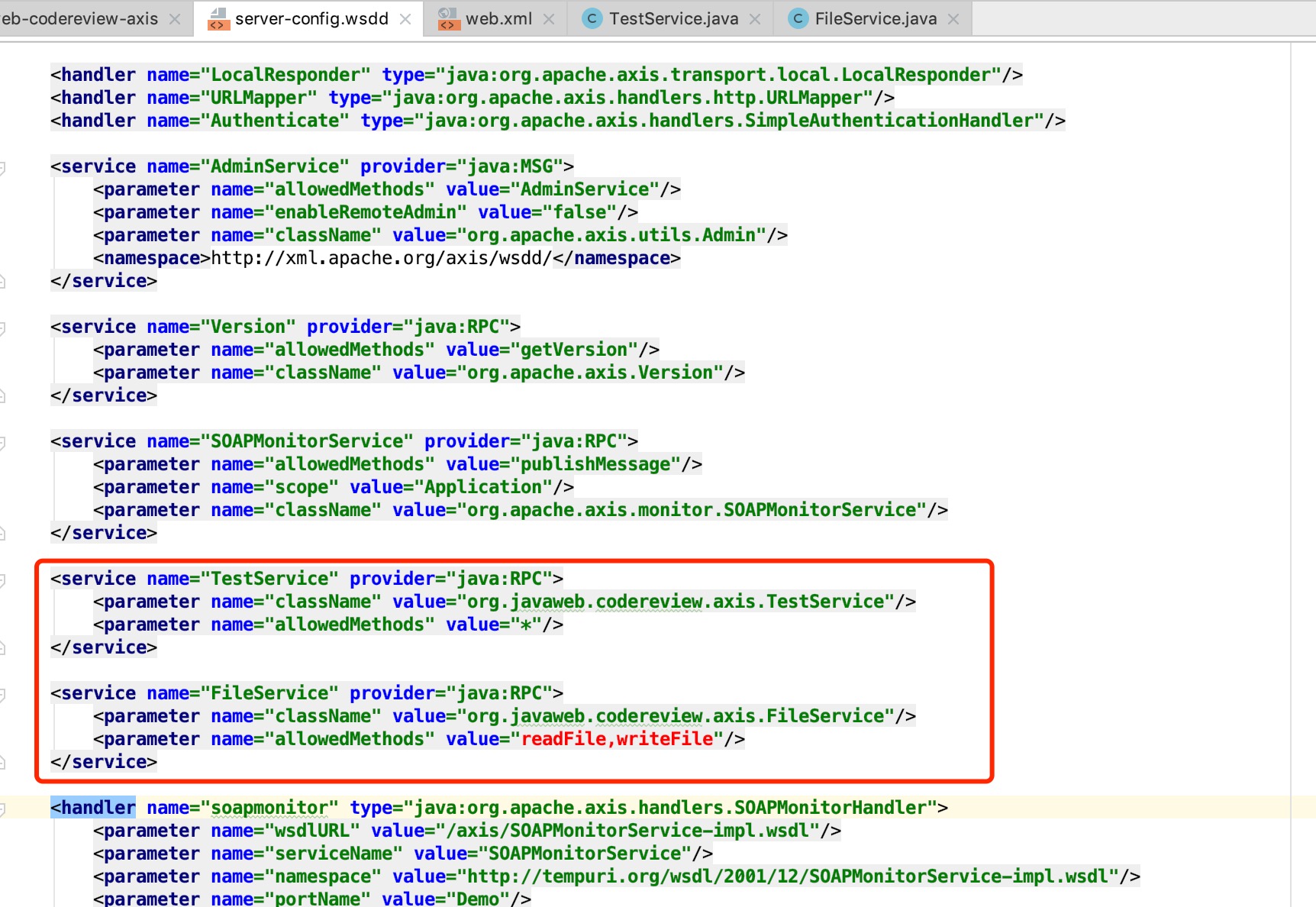Click the "LocalResponder" handler name

click(x=285, y=75)
